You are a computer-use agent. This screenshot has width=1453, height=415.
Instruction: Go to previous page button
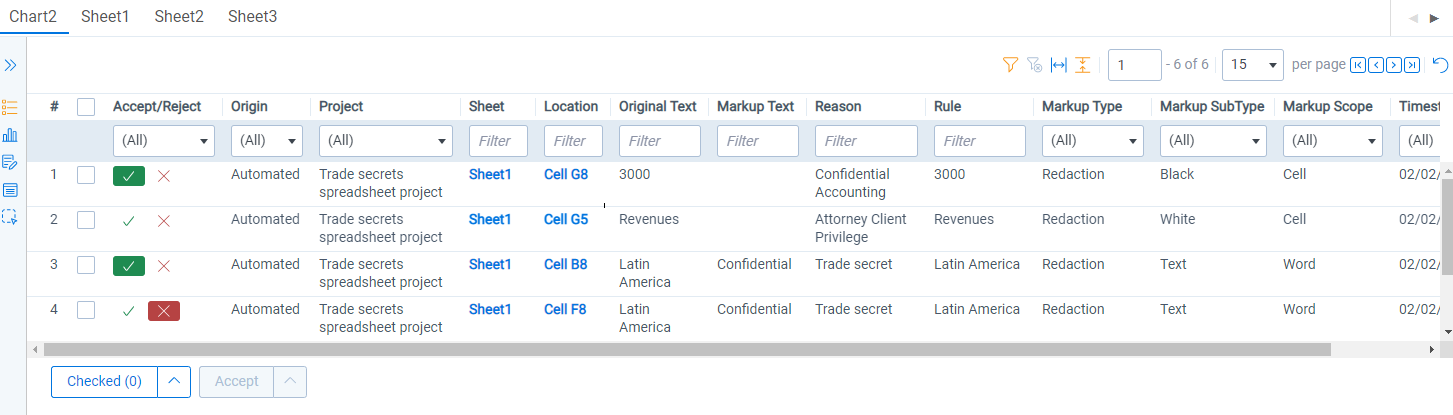pyautogui.click(x=1376, y=65)
